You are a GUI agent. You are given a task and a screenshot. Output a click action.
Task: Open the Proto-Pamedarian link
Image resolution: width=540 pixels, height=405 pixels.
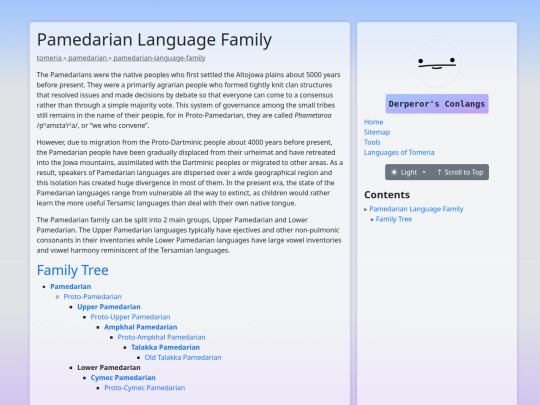click(92, 297)
